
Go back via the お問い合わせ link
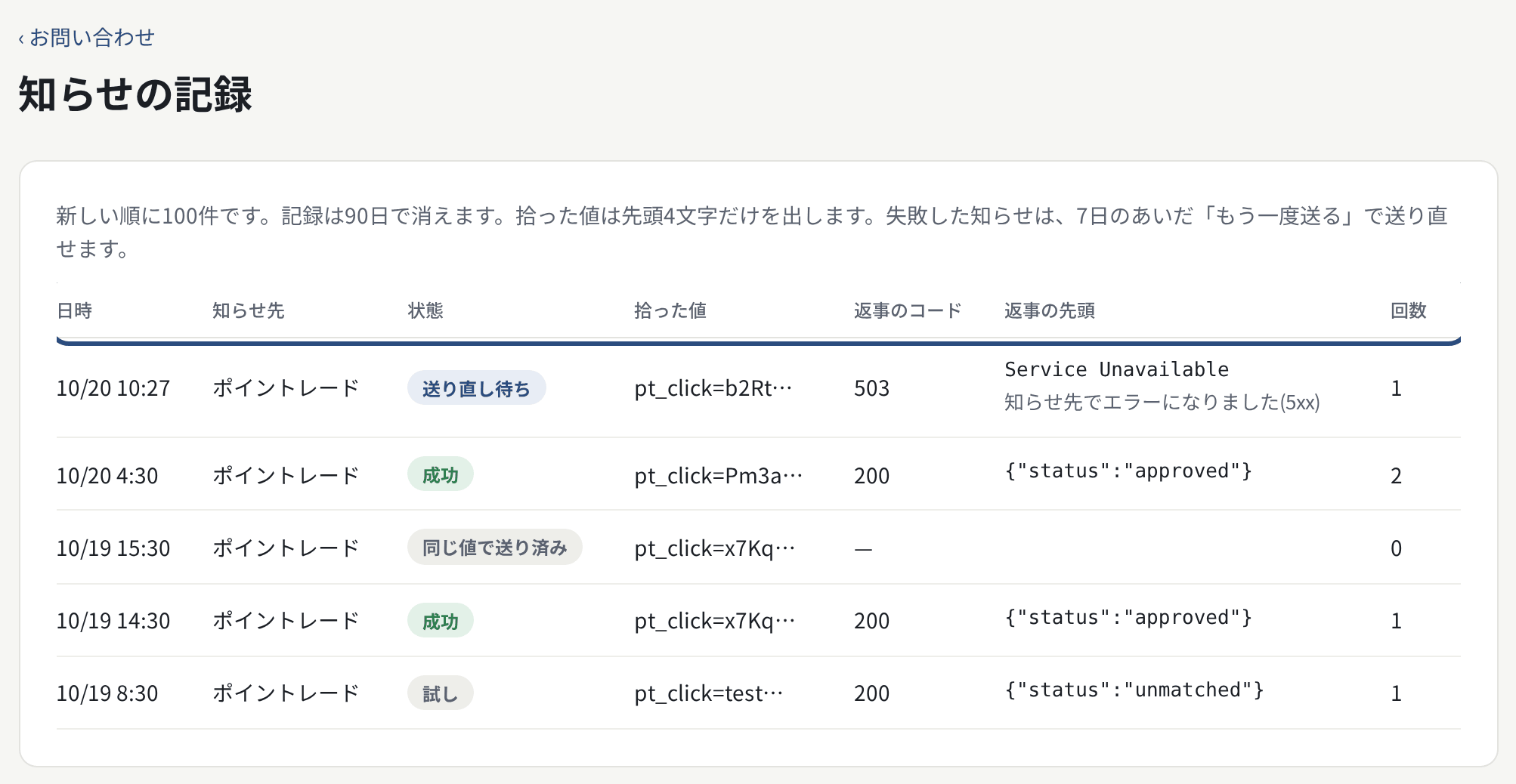tap(86, 37)
